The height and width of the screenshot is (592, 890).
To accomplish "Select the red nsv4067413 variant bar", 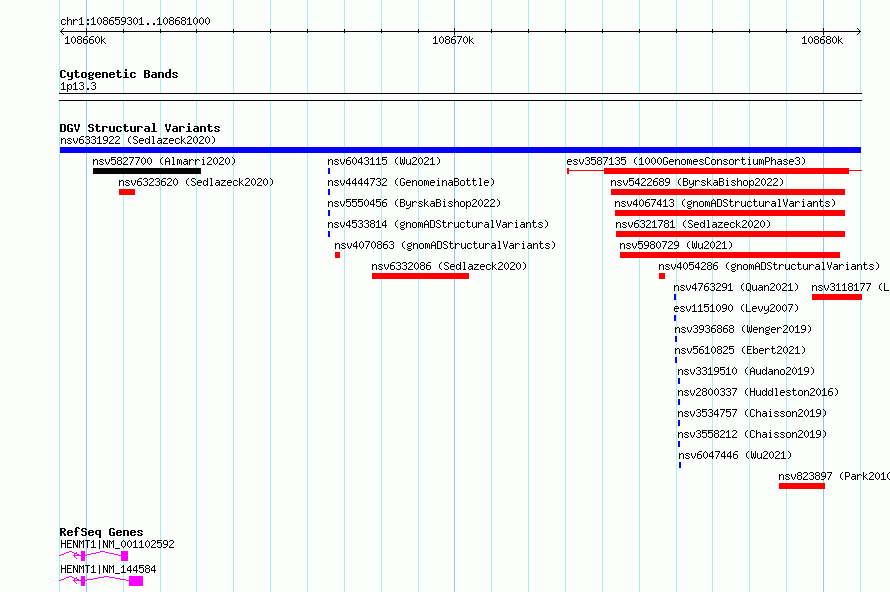I will (x=730, y=213).
